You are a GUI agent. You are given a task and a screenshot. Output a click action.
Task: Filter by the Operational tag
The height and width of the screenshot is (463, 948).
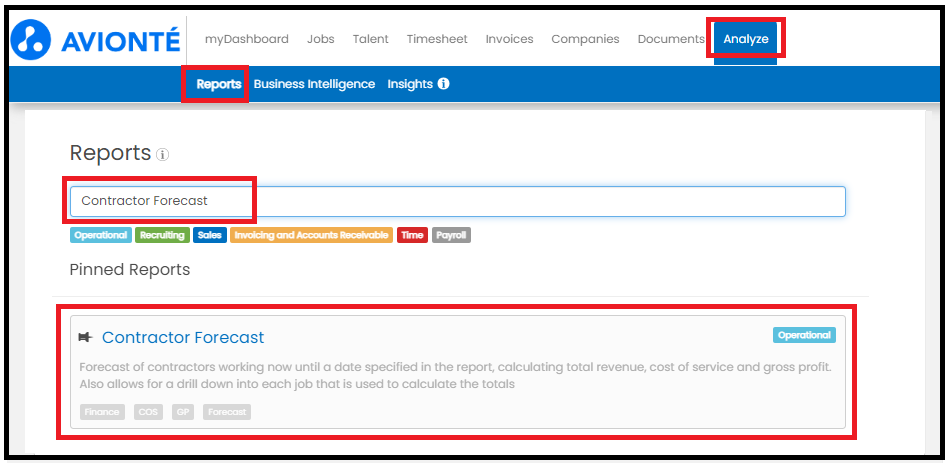tap(101, 235)
